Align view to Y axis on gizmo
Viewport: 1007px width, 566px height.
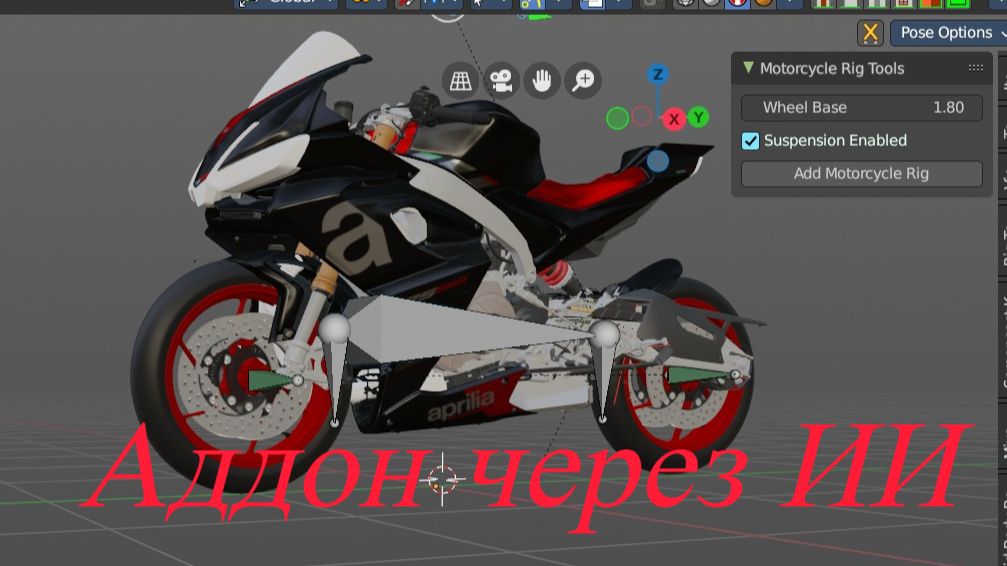tap(699, 118)
